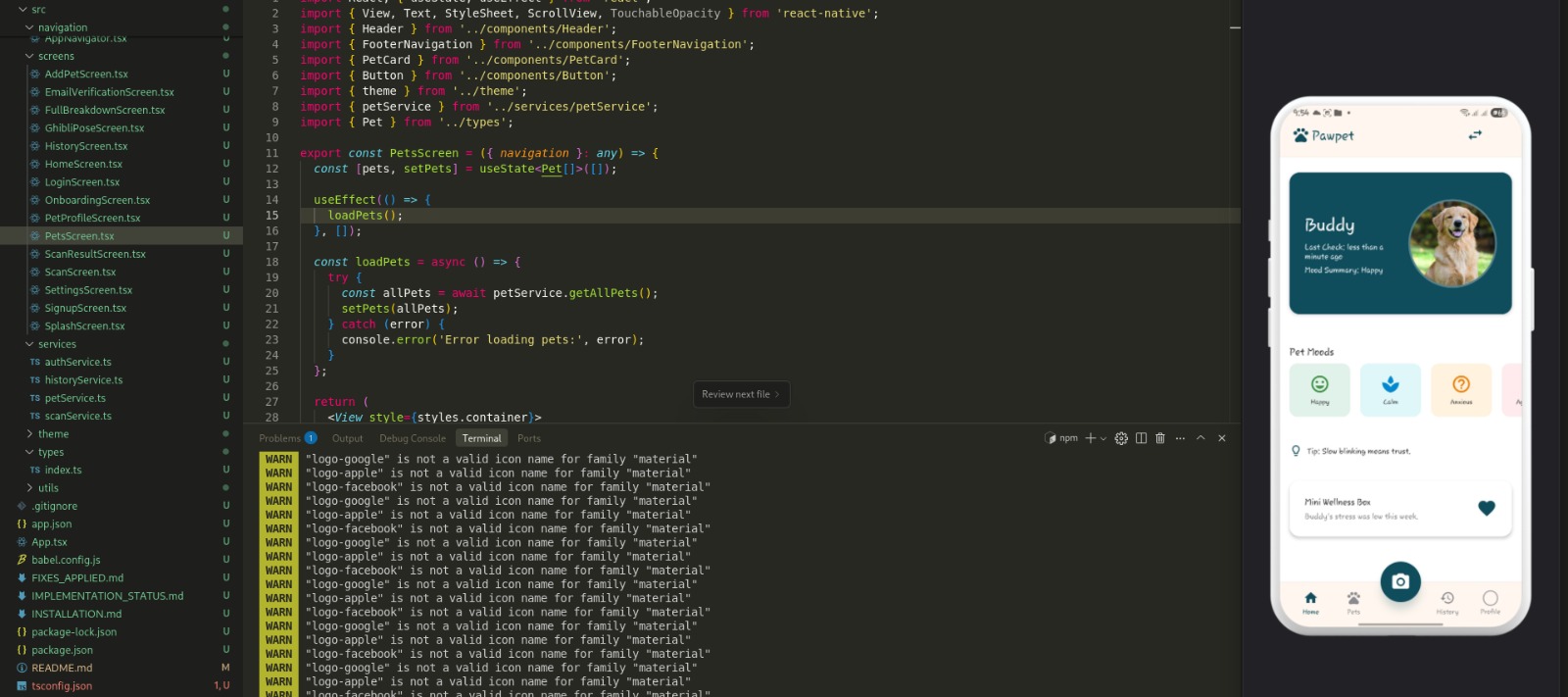Add a new terminal with plus icon
1568x697 pixels.
click(x=1090, y=438)
